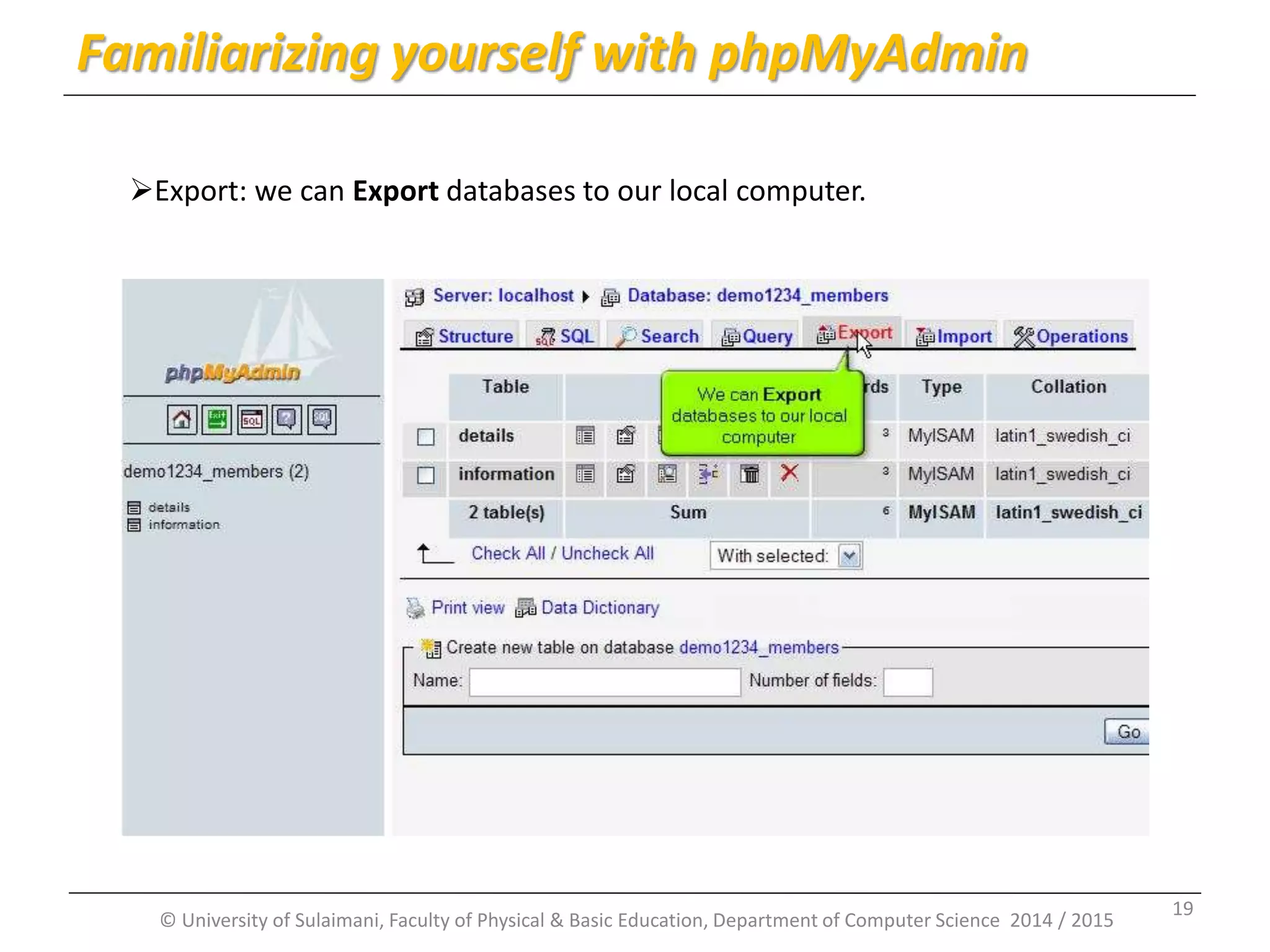Screen dimensions: 1270x952
Task: Click the Check All link
Action: (x=508, y=553)
